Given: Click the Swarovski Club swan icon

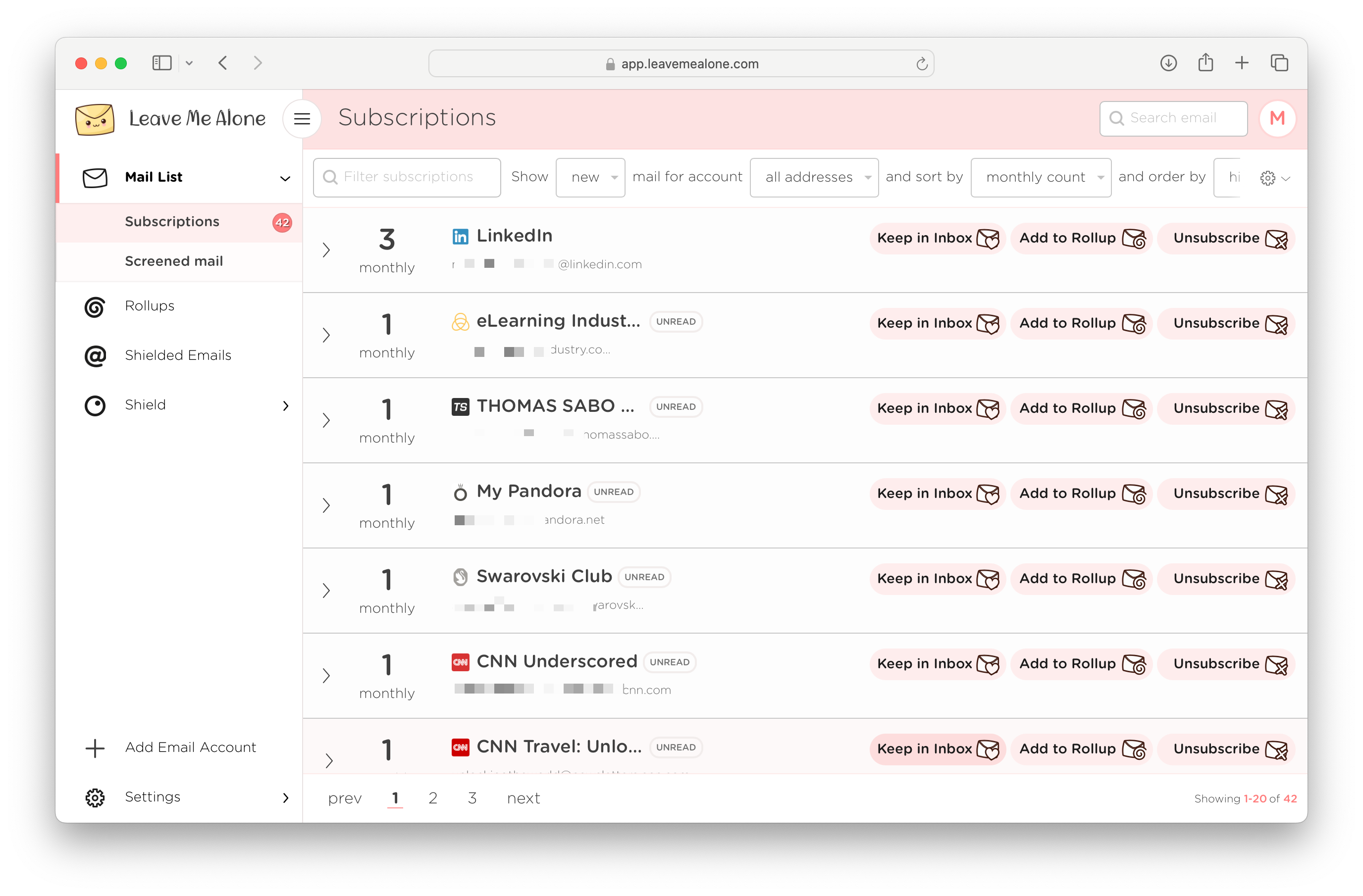Looking at the screenshot, I should point(460,577).
